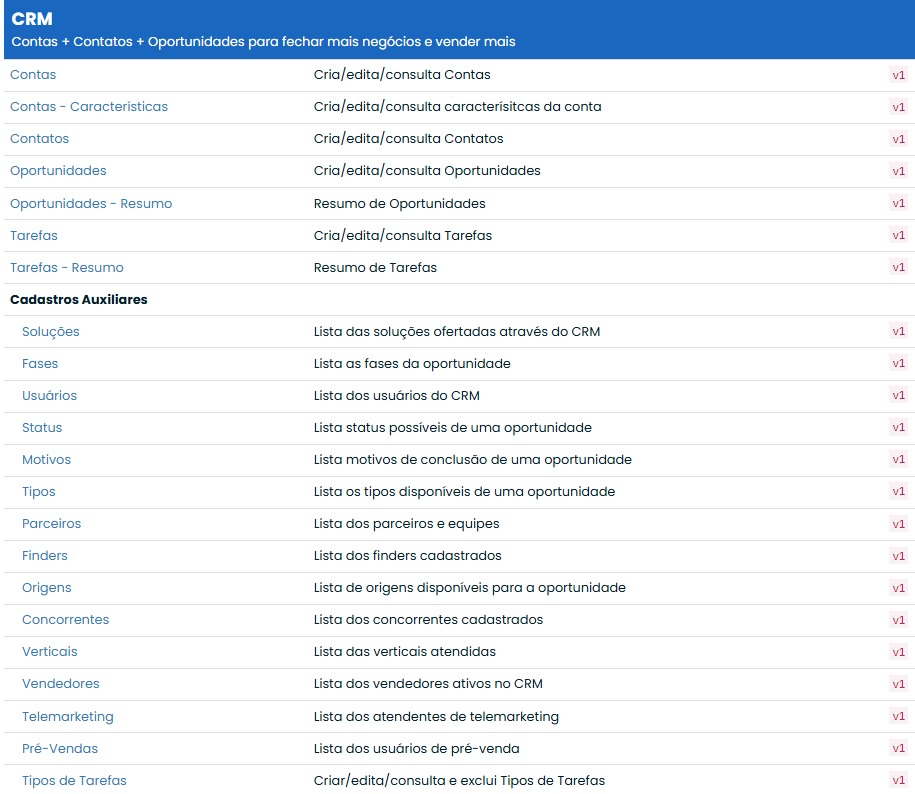Click the CRM header title

click(x=32, y=19)
